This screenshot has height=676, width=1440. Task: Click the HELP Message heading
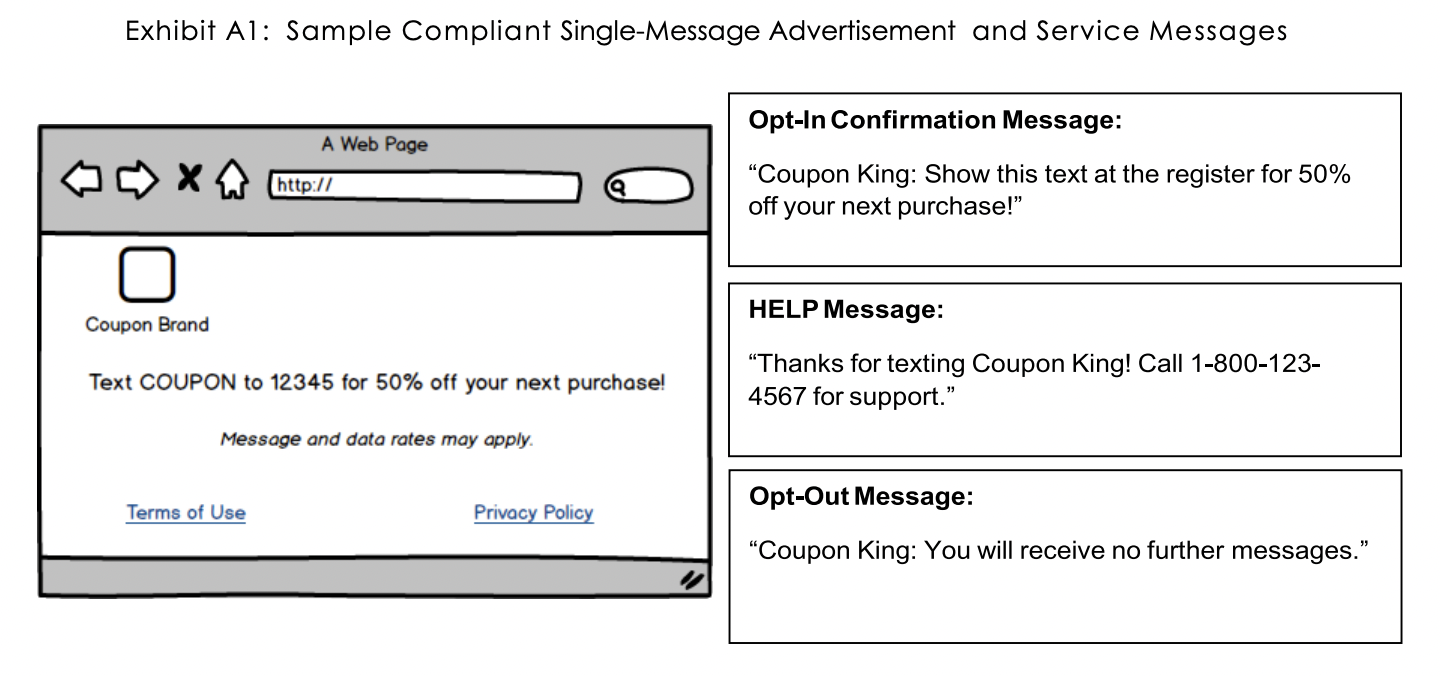(x=846, y=311)
